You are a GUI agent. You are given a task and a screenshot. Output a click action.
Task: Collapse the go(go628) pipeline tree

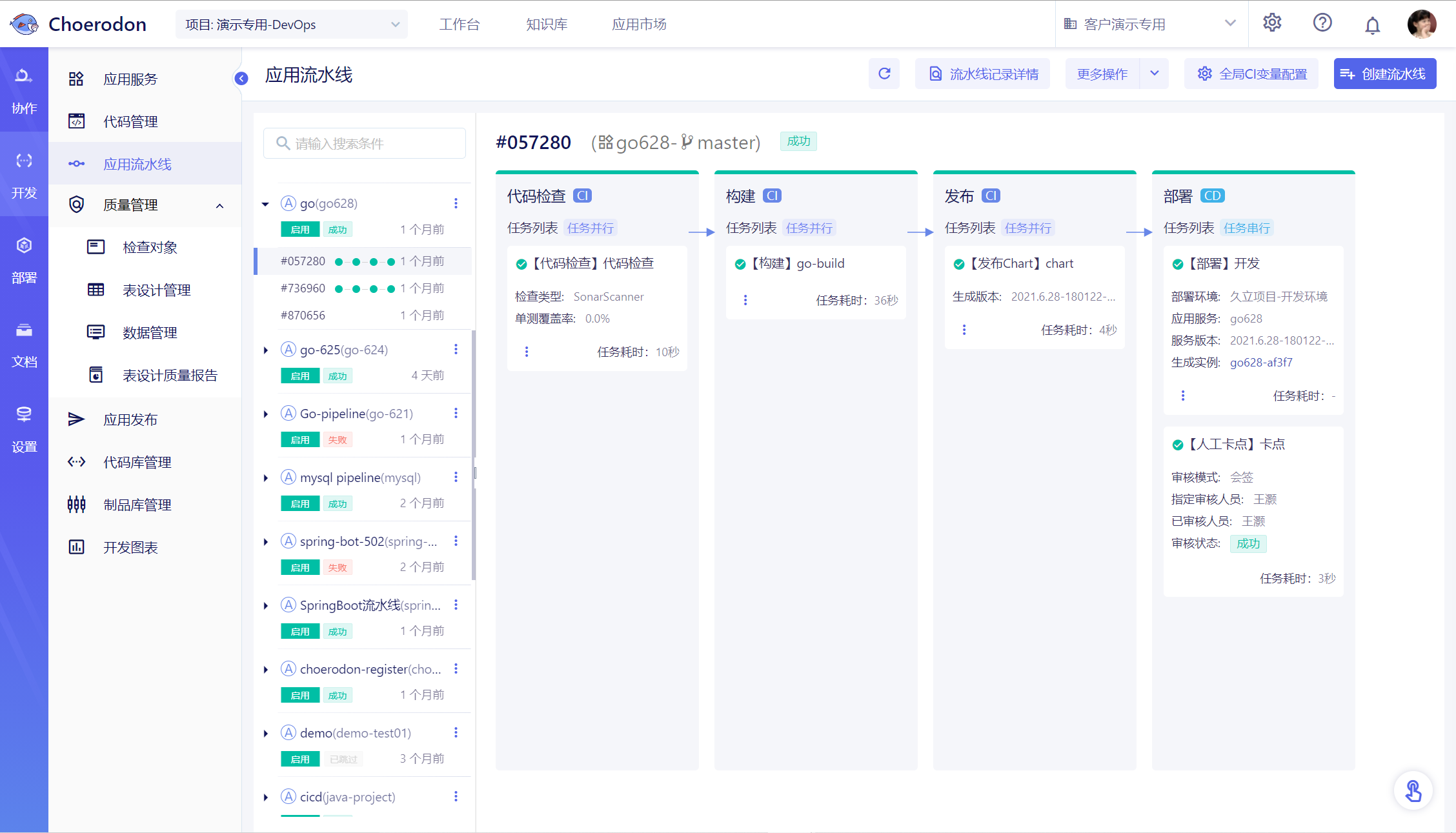tap(265, 204)
